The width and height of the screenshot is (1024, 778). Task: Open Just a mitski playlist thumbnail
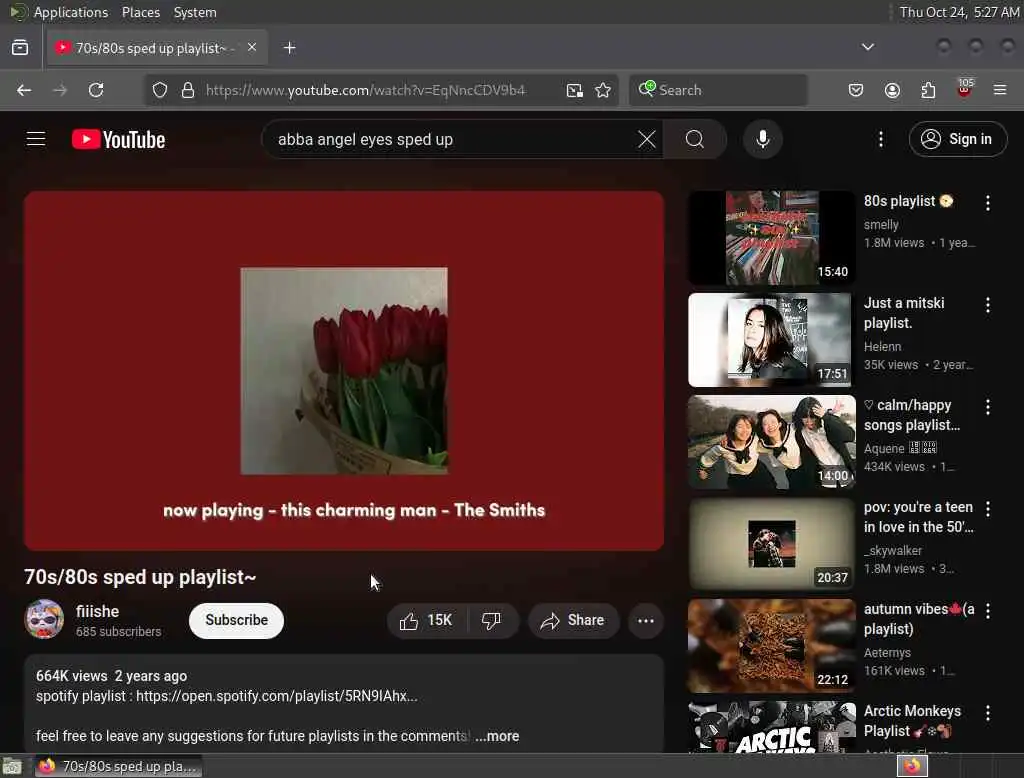[771, 340]
